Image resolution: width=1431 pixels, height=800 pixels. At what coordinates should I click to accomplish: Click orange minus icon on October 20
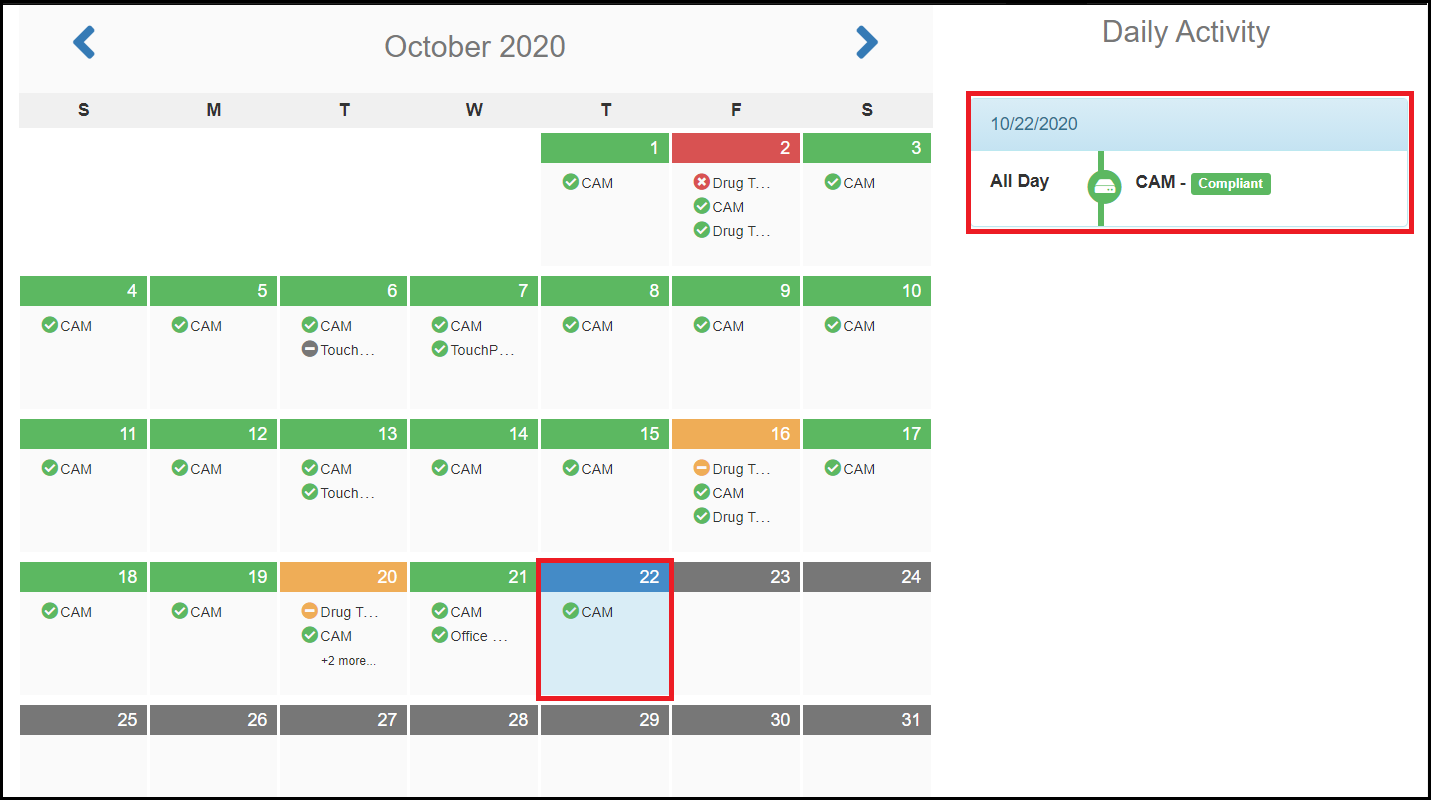[x=310, y=611]
